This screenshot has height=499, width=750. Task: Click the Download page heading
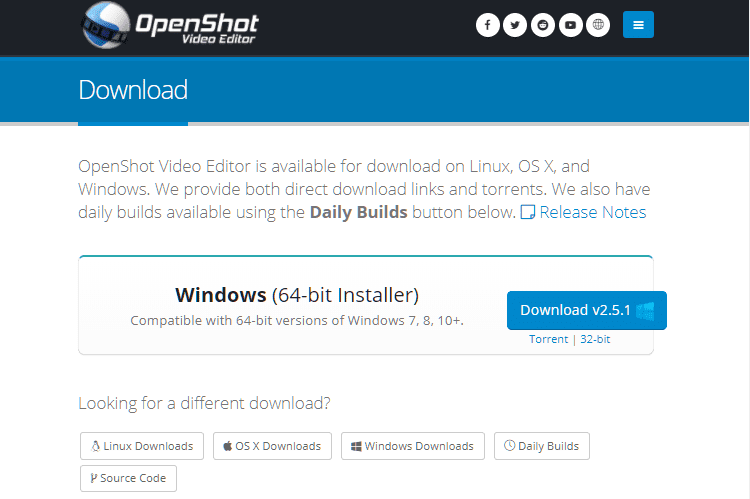click(x=133, y=90)
